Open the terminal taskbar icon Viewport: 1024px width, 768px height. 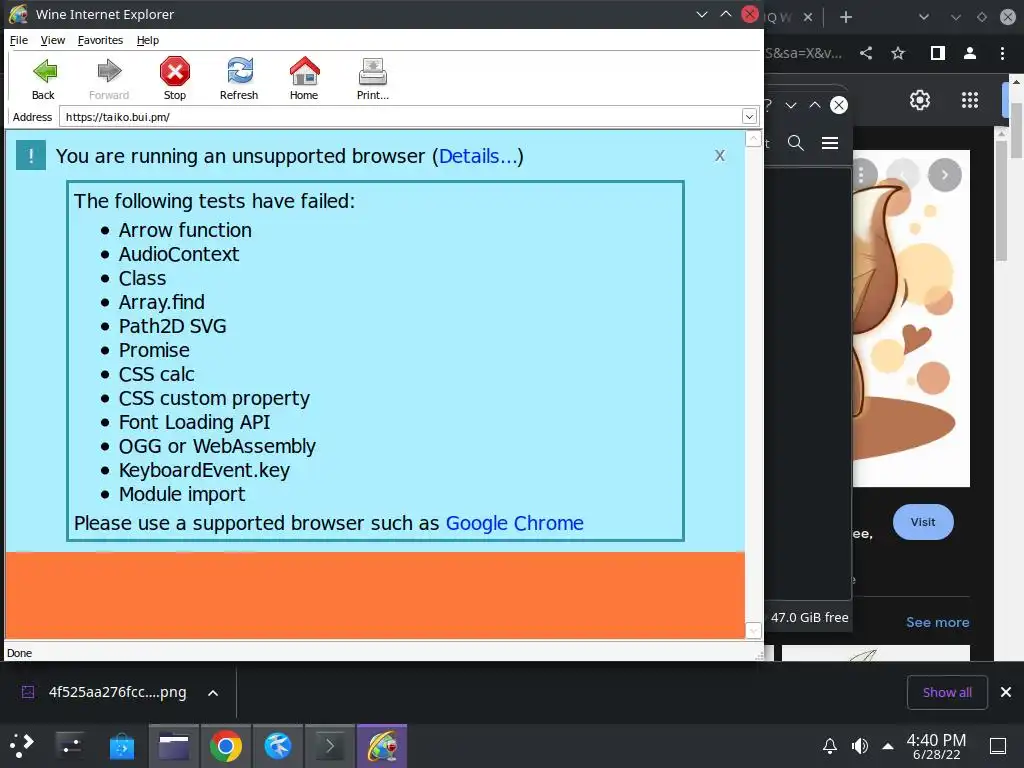(330, 746)
